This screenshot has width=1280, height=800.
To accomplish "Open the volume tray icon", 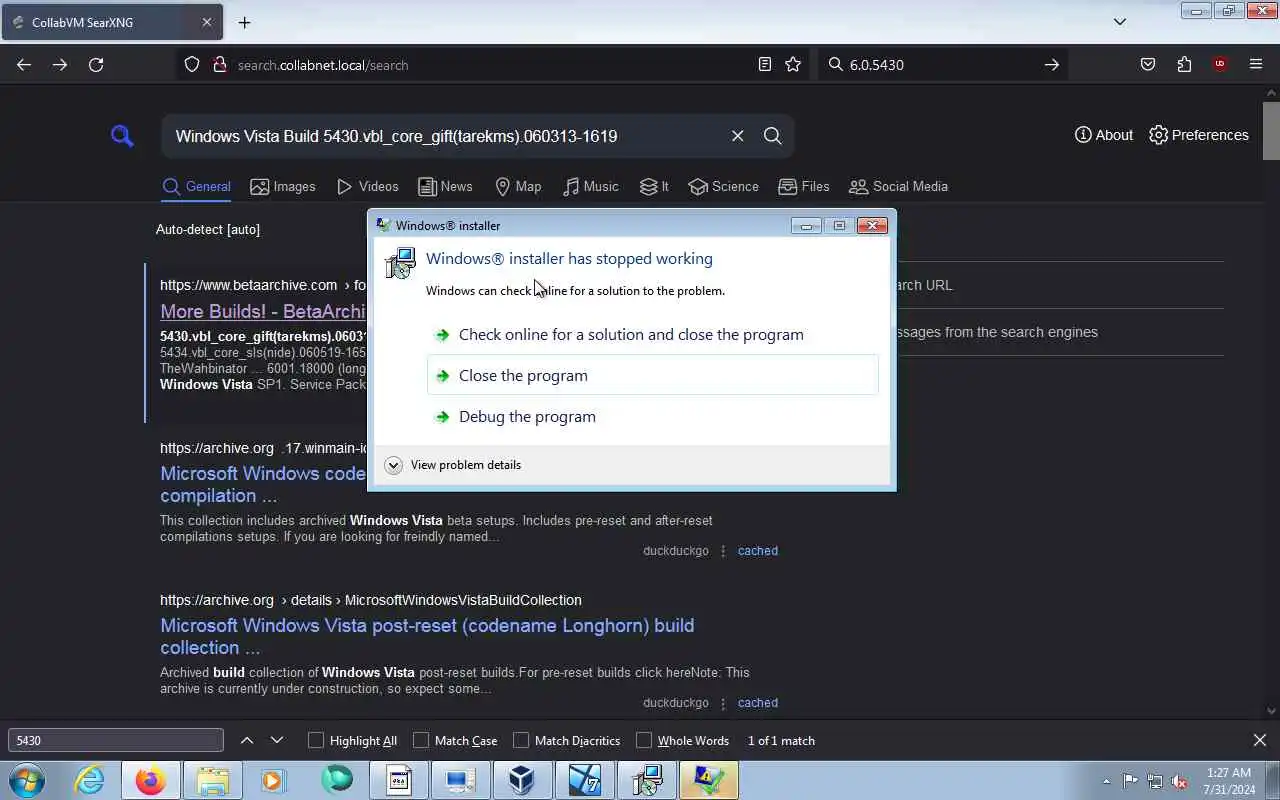I will coord(1179,781).
